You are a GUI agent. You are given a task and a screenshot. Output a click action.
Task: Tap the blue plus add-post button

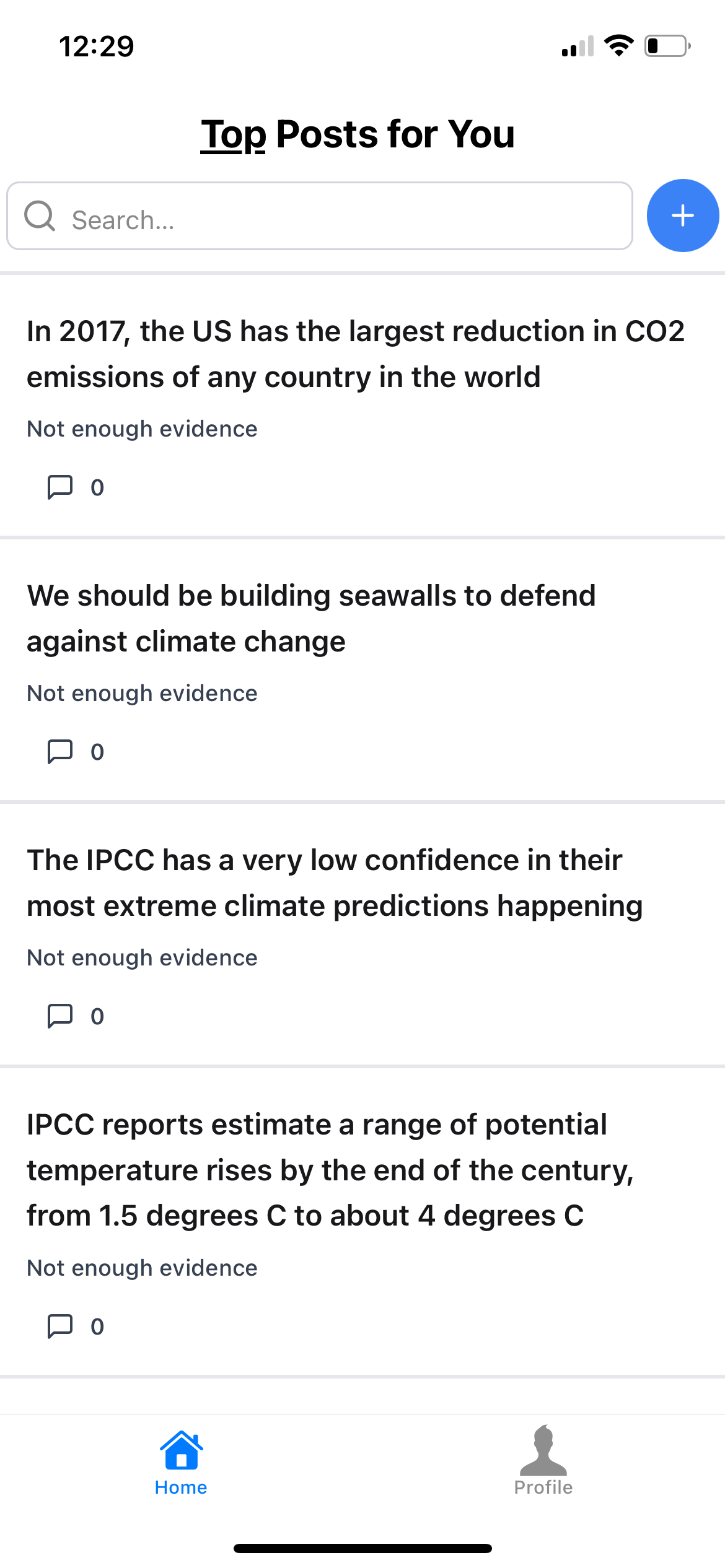pyautogui.click(x=682, y=216)
